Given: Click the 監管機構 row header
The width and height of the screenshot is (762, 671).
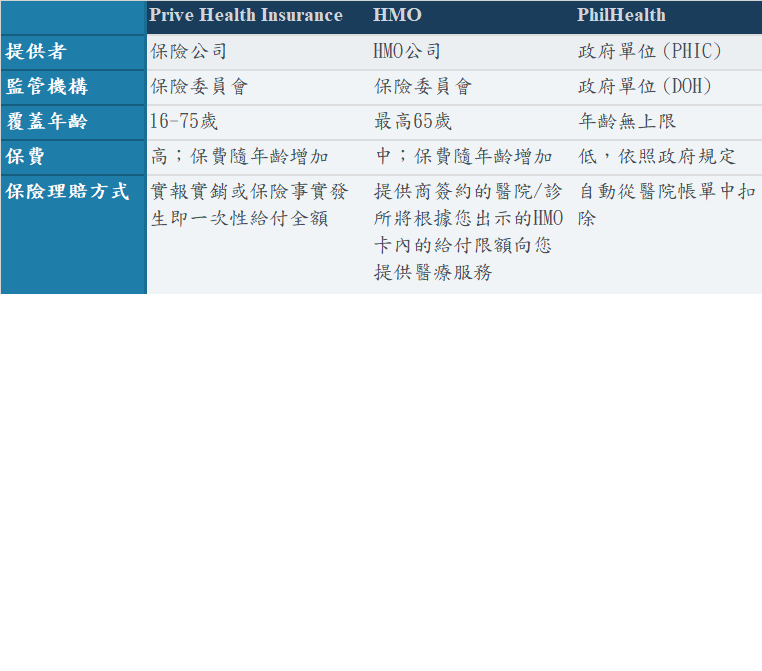Looking at the screenshot, I should click(x=46, y=87).
